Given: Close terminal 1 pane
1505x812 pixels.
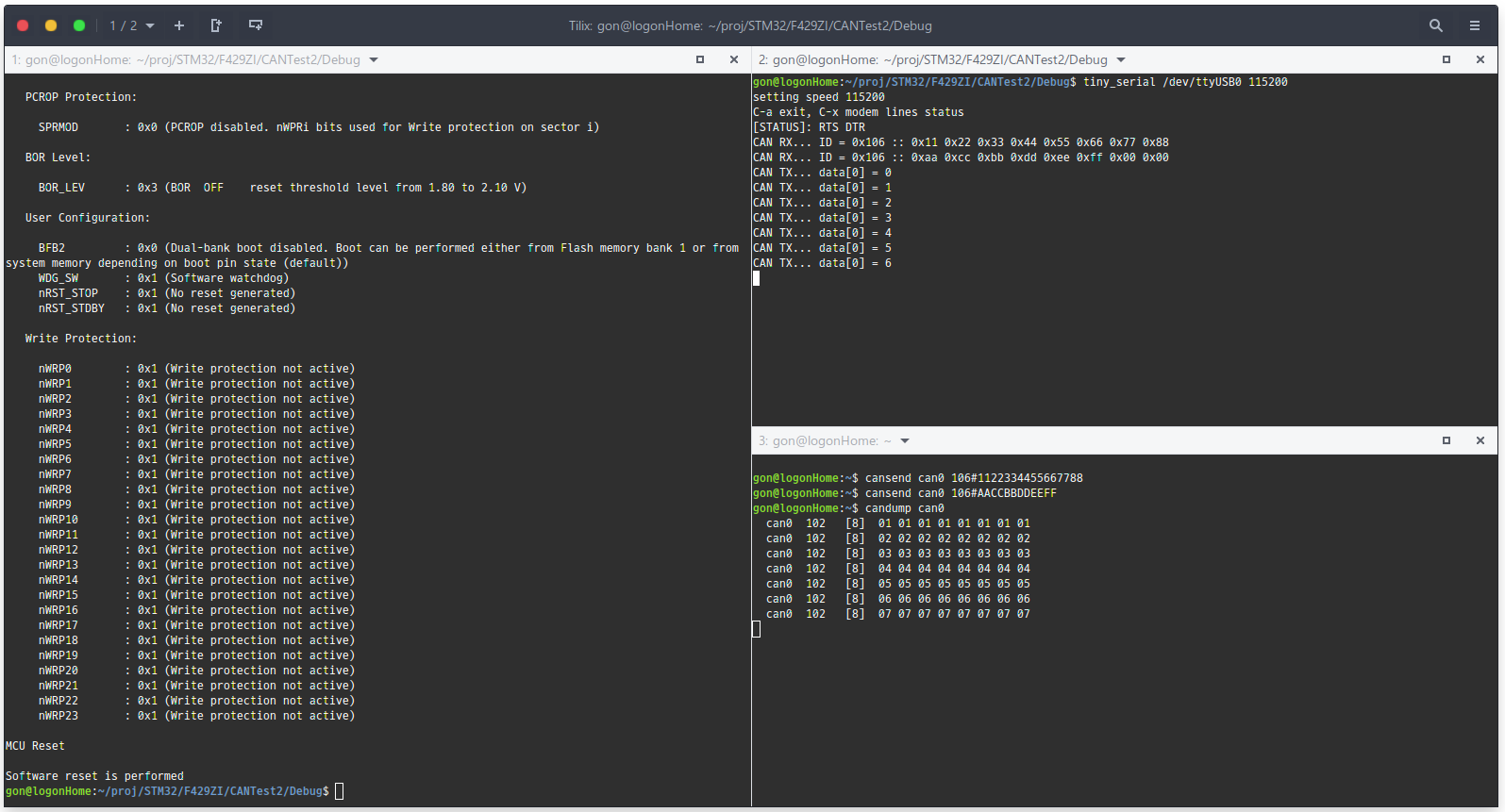Looking at the screenshot, I should (x=734, y=59).
